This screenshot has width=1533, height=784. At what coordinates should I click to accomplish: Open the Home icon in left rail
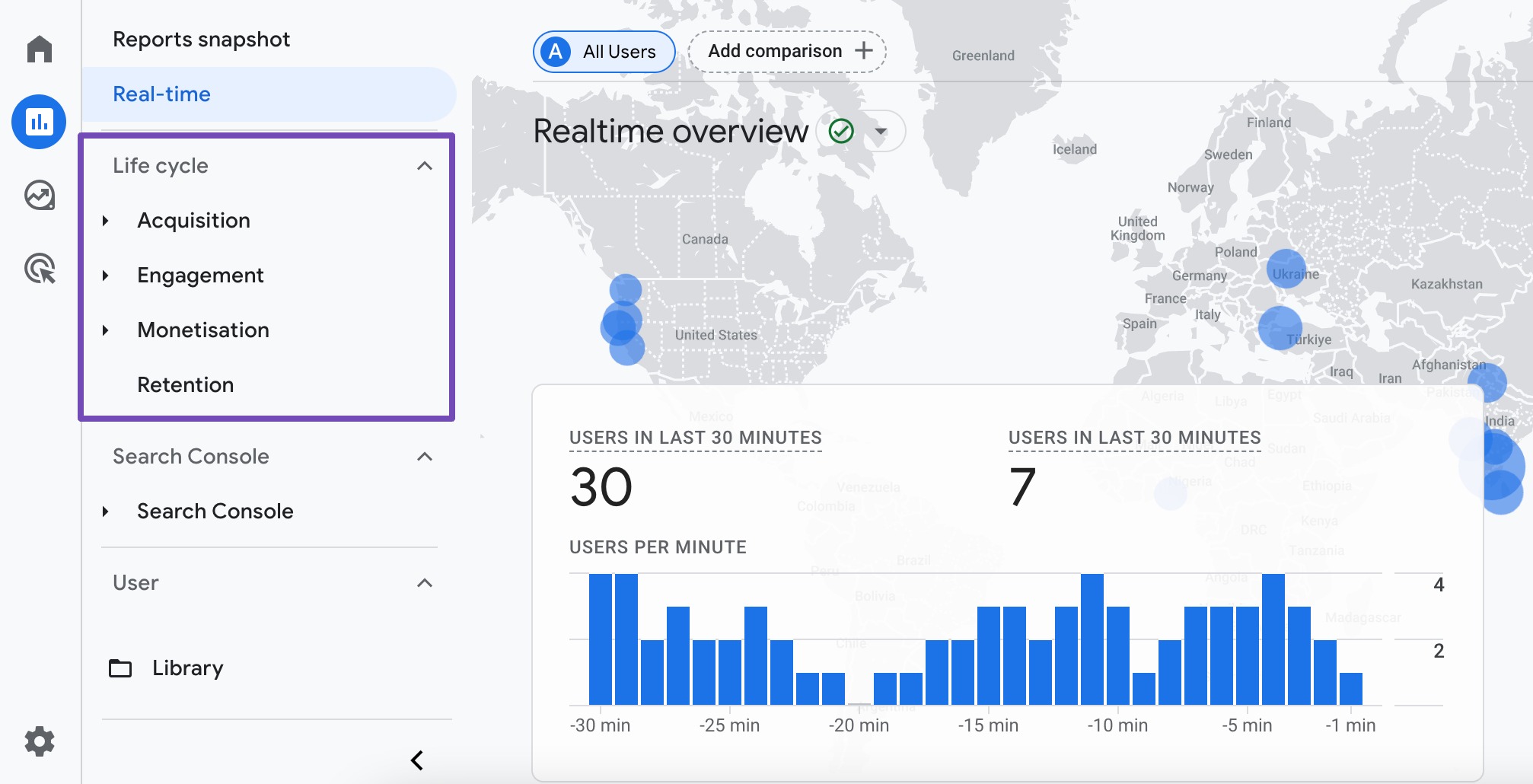tap(40, 49)
